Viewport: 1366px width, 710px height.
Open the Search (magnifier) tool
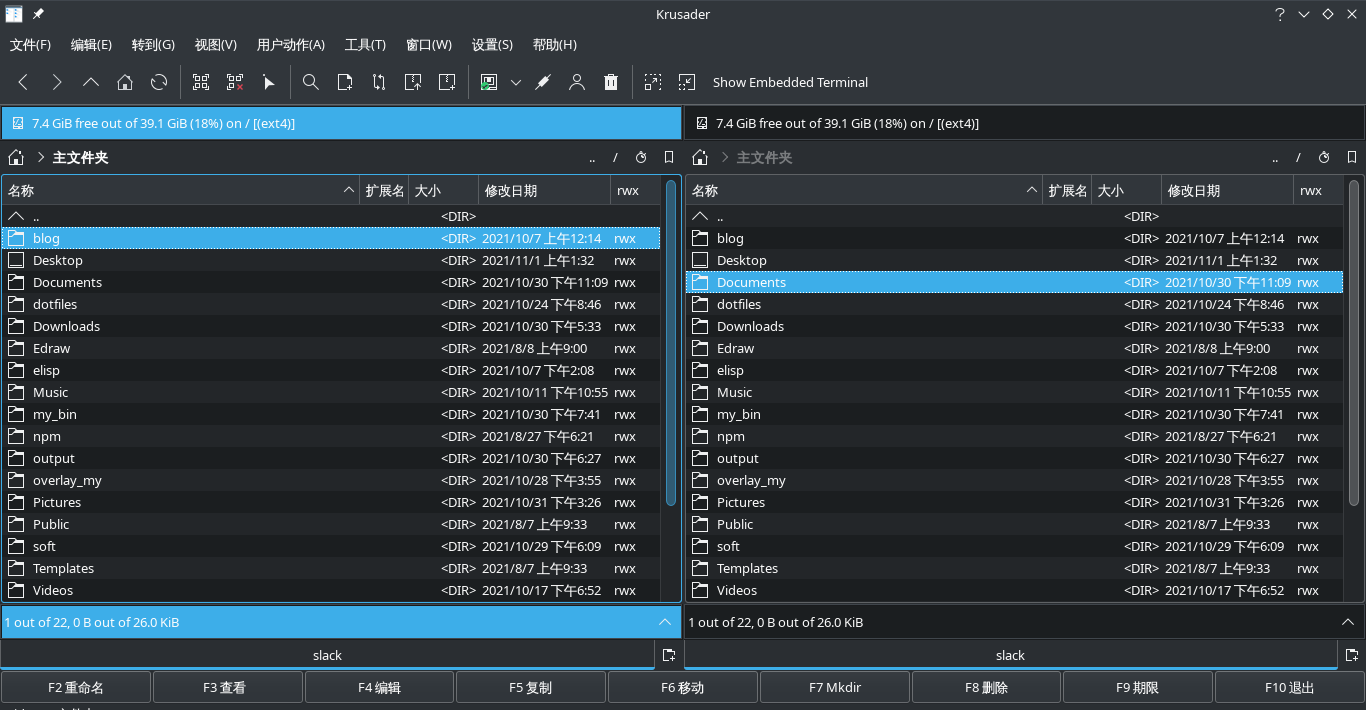coord(311,83)
